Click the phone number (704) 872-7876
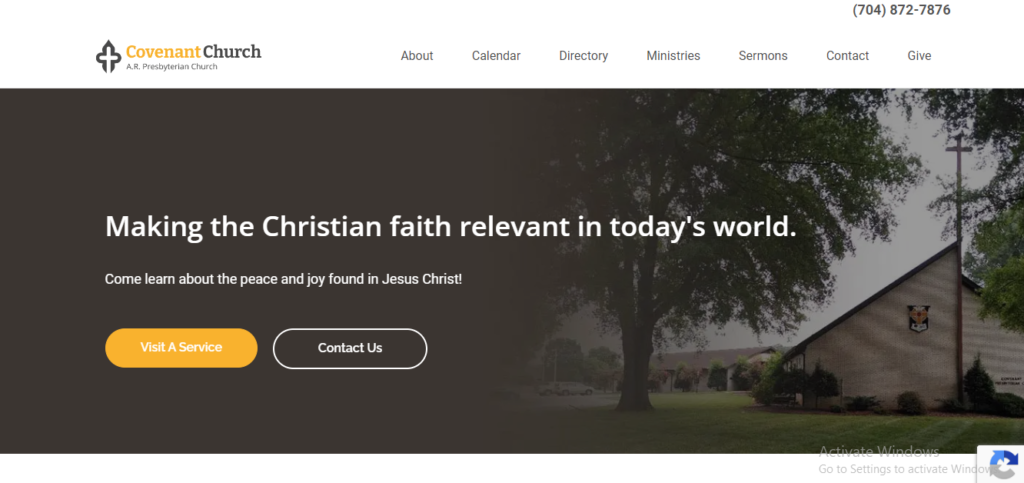The height and width of the screenshot is (483, 1024). pyautogui.click(x=901, y=10)
